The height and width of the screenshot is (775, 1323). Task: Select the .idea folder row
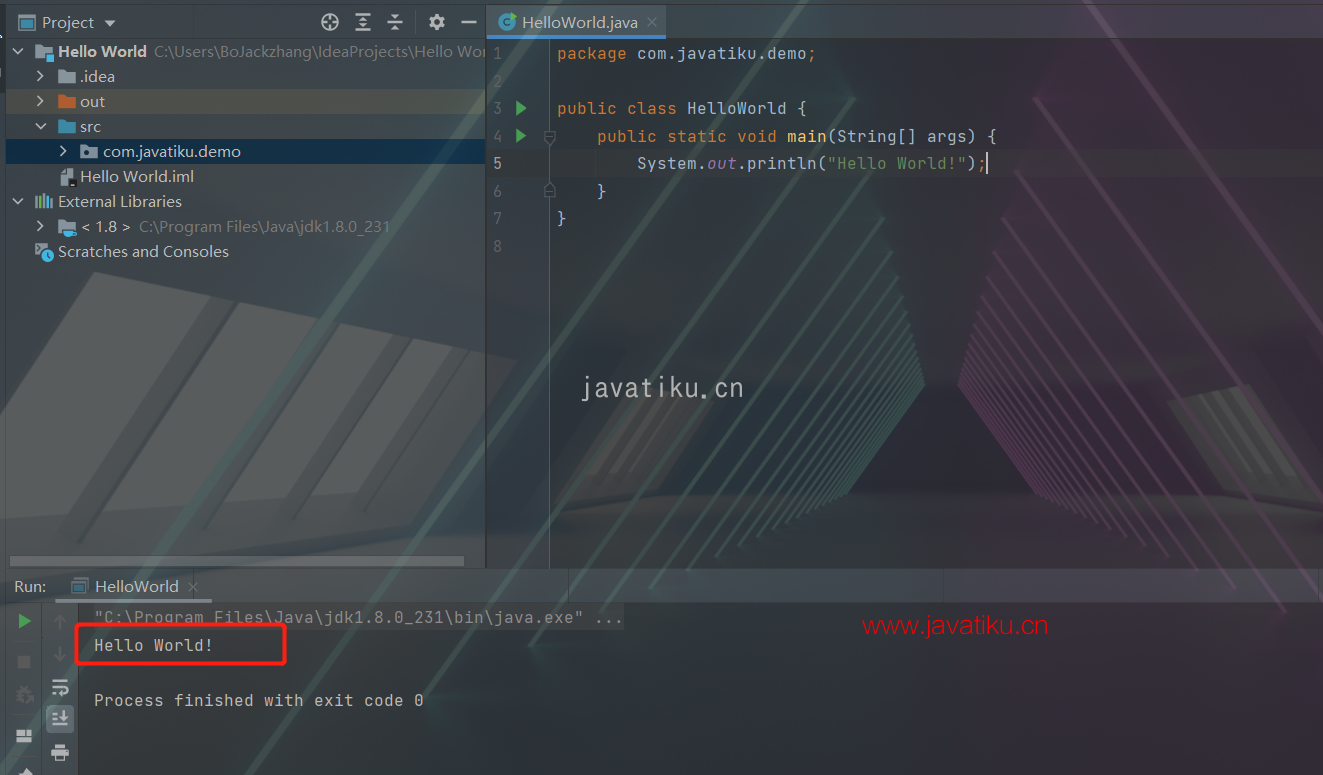click(x=246, y=76)
